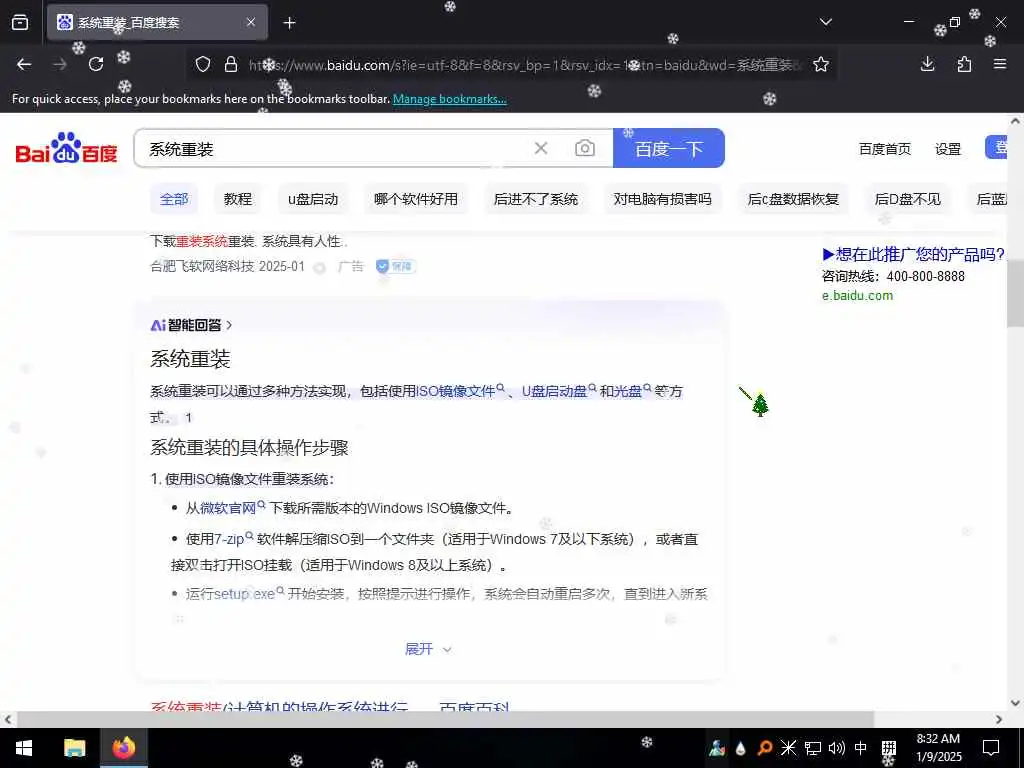Click the magnifier tray icon
The image size is (1024, 768).
coord(765,748)
